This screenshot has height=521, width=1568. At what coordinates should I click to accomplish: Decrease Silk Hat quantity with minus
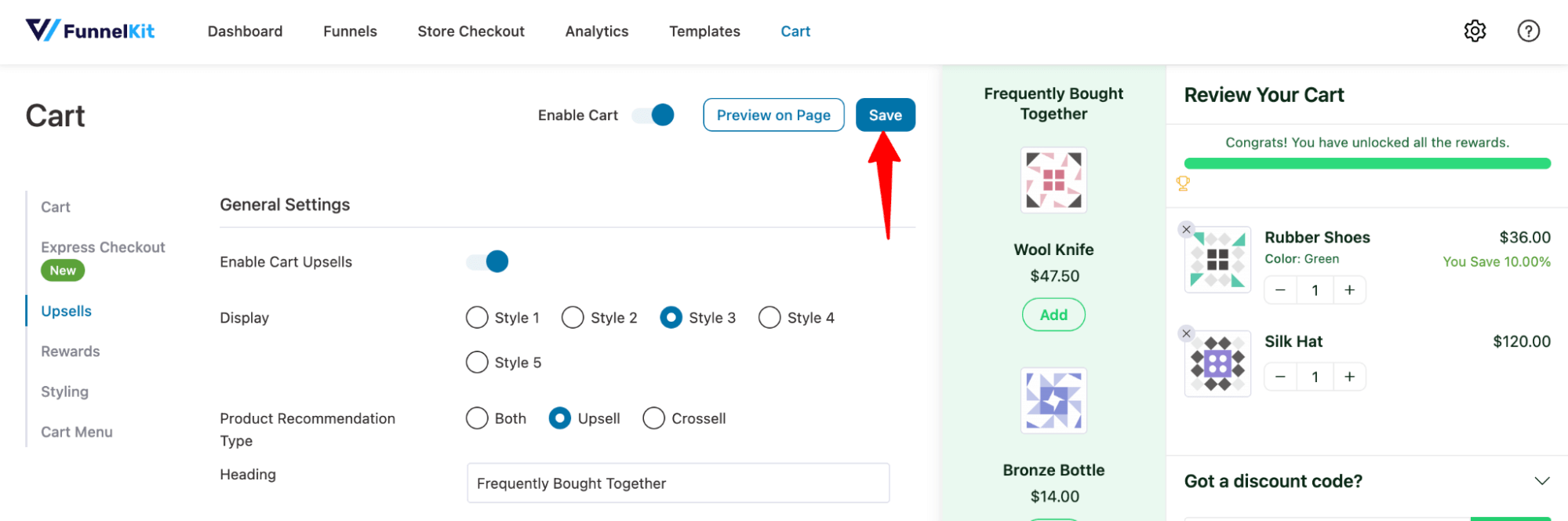tap(1280, 377)
